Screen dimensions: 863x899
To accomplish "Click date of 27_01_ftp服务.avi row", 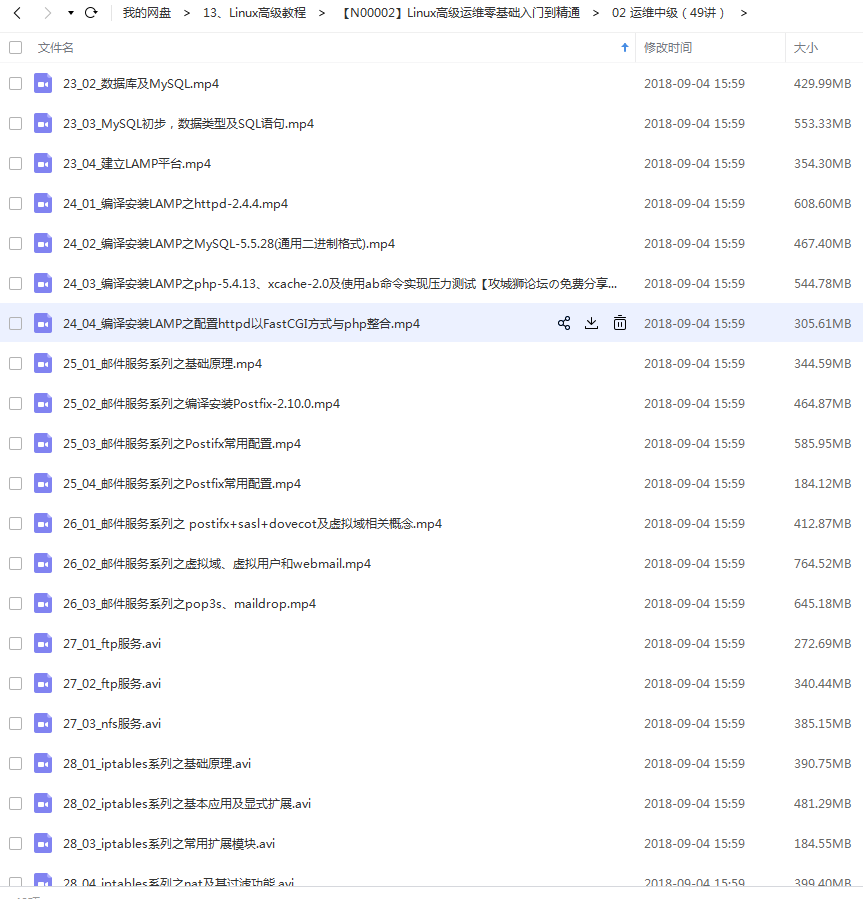I will coord(694,644).
